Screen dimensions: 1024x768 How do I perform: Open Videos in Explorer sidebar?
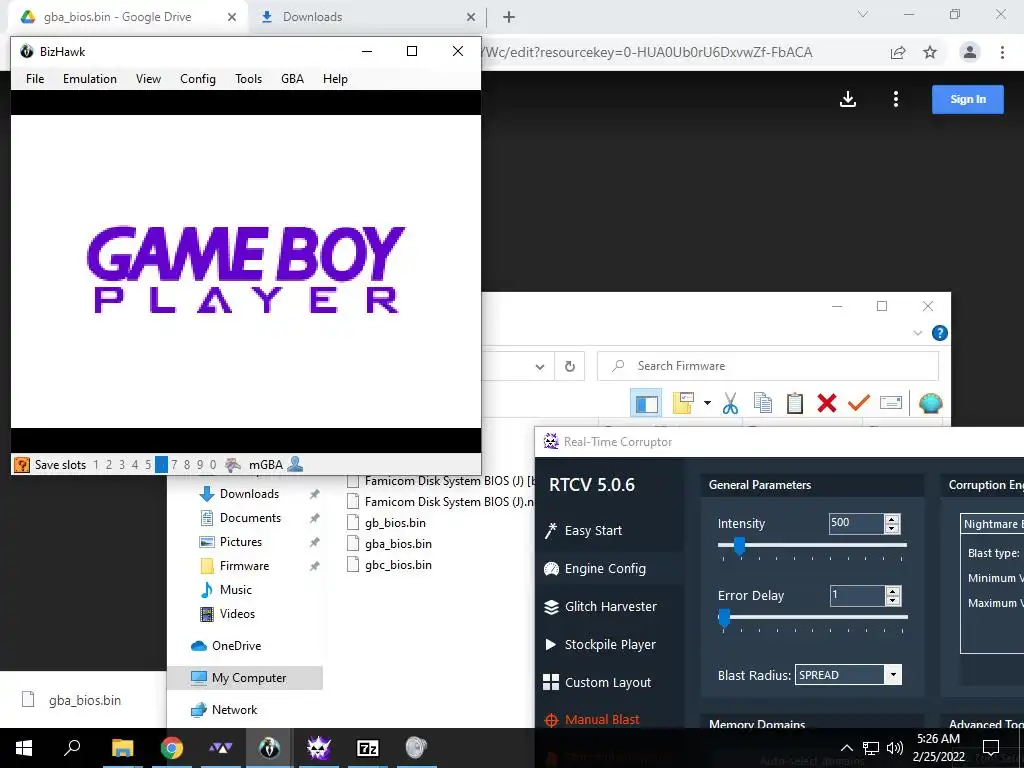237,614
